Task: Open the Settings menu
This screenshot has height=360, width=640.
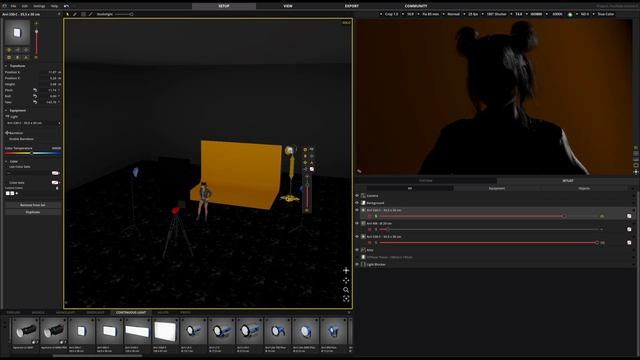Action: click(x=39, y=6)
